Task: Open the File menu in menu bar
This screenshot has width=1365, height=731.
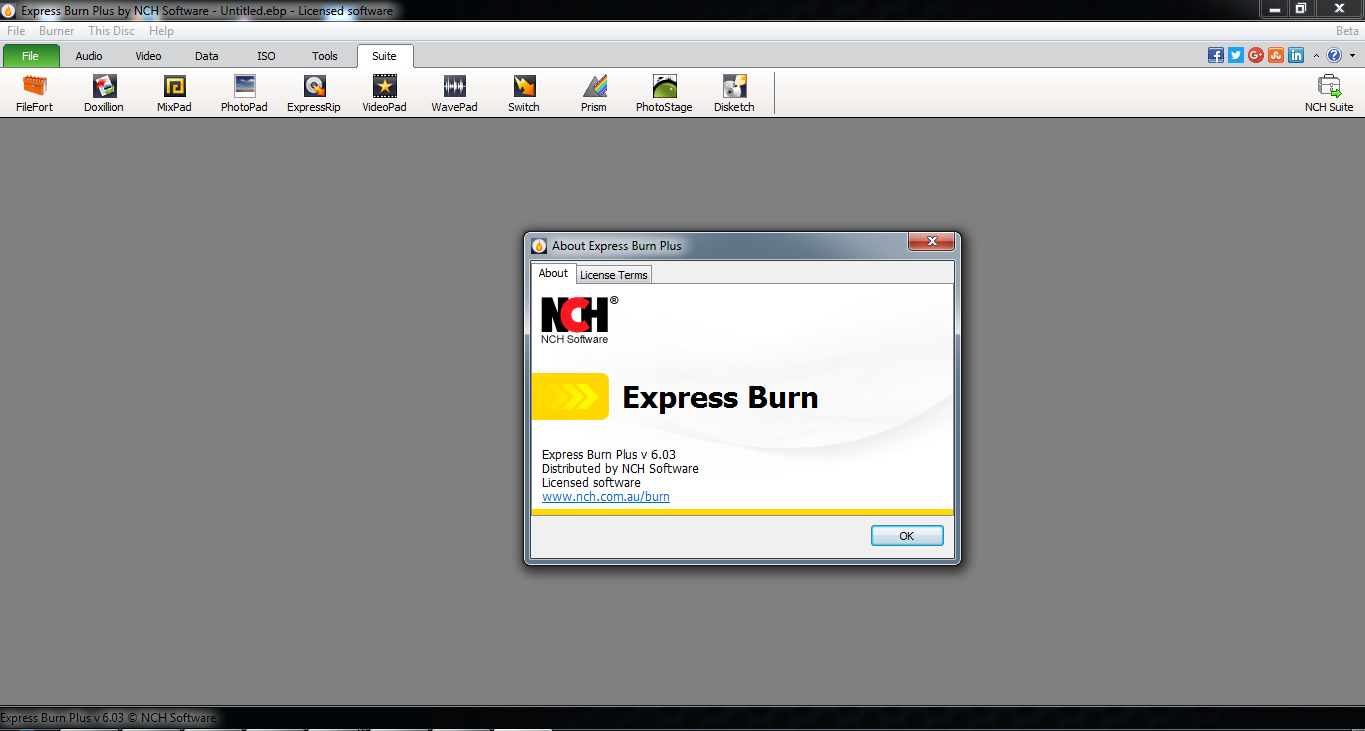Action: pyautogui.click(x=16, y=31)
